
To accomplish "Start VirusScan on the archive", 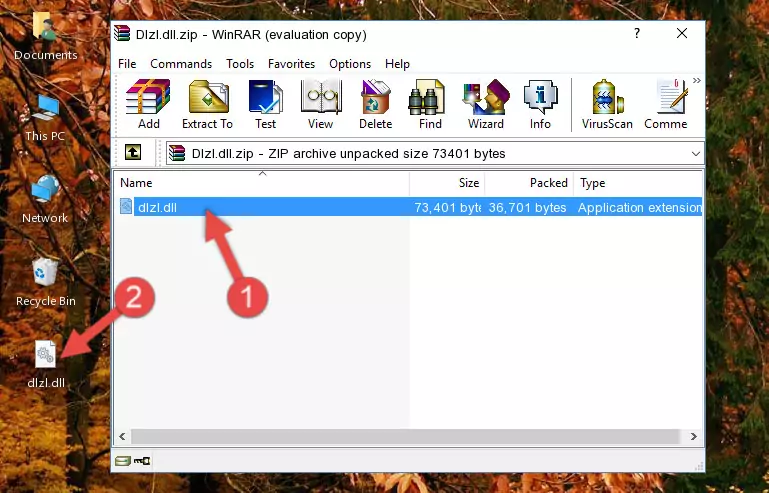I will coord(607,104).
